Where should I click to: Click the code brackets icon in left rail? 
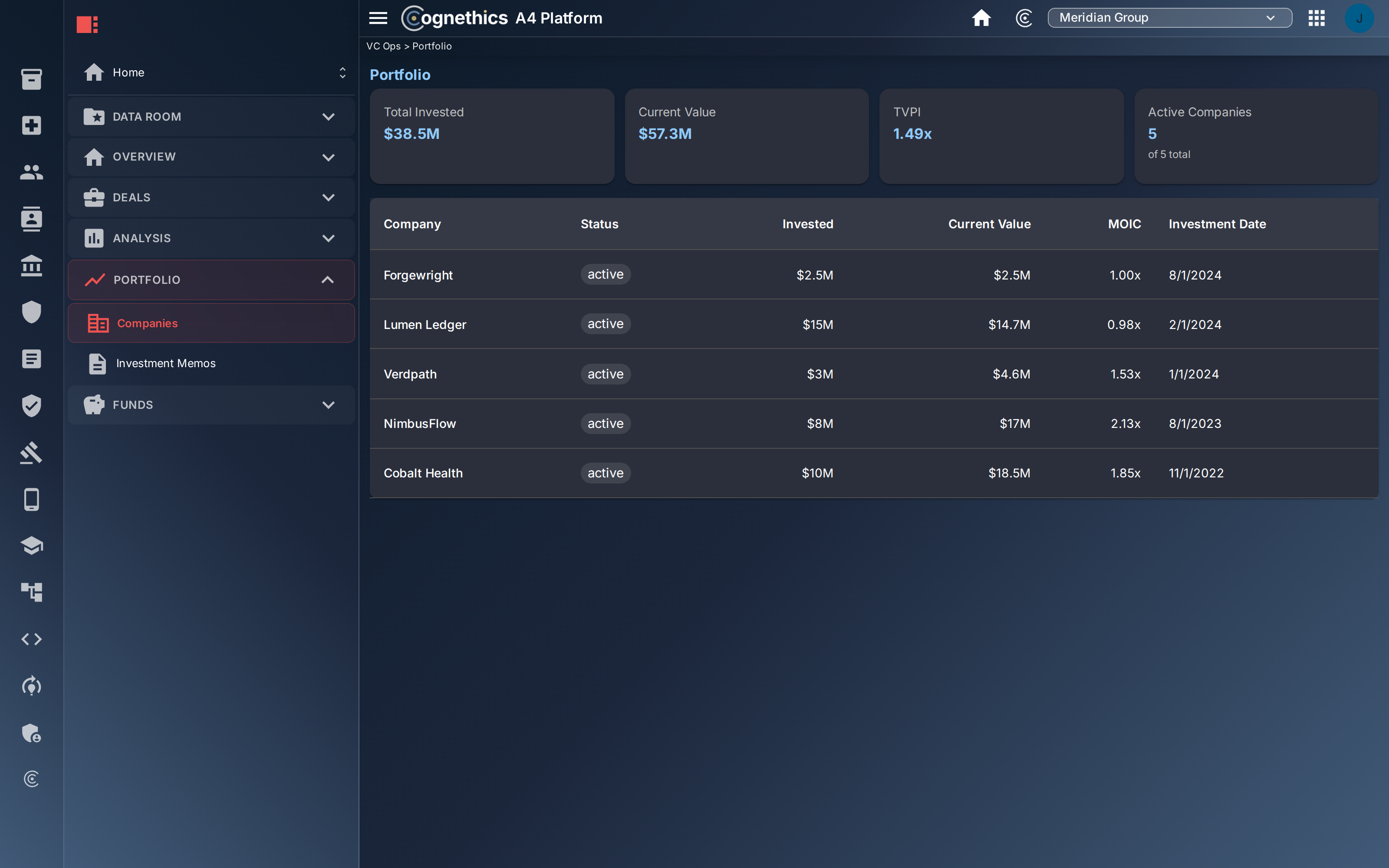point(32,639)
